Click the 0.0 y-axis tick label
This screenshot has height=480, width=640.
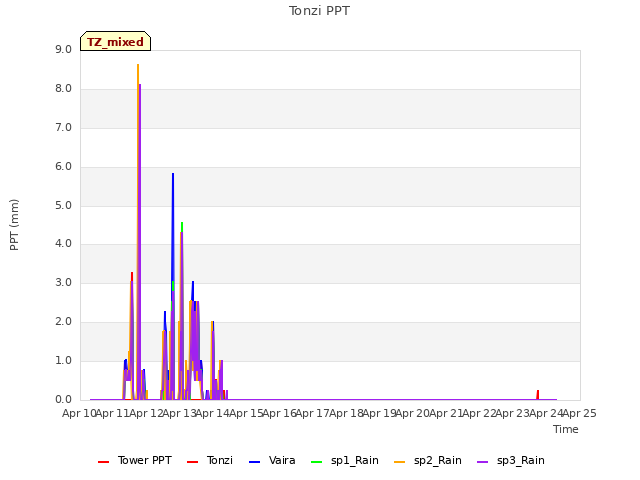tap(63, 400)
